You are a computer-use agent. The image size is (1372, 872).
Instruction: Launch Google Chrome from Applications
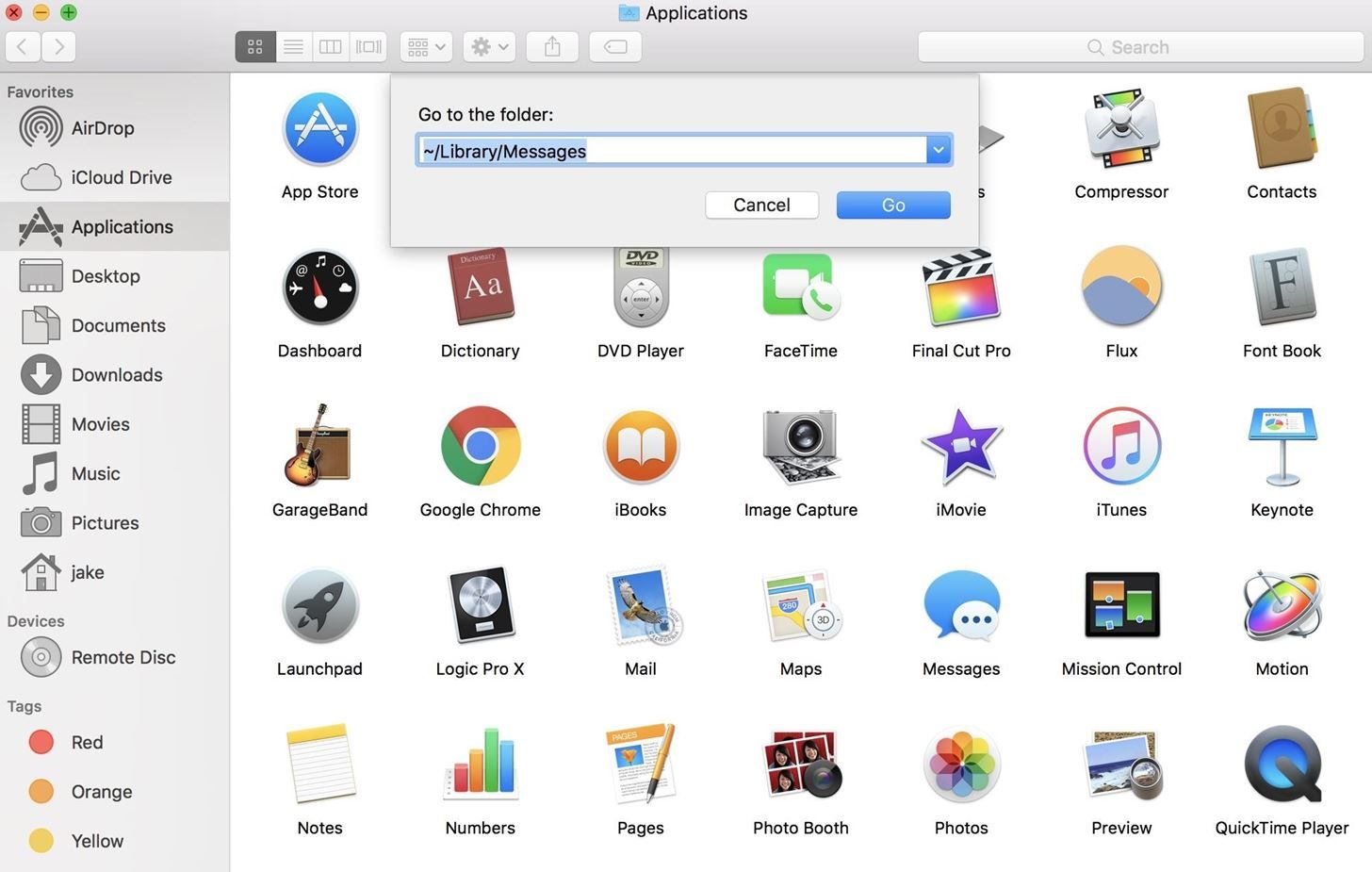(480, 447)
